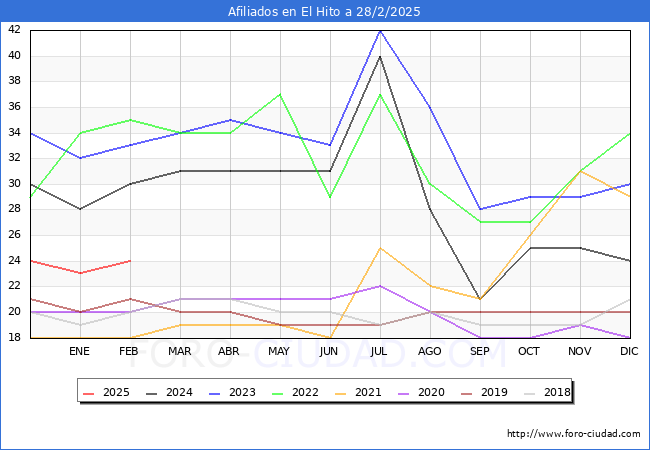The height and width of the screenshot is (450, 650).
Task: Click the orange 2021 line peak at JUL
Action: point(380,248)
